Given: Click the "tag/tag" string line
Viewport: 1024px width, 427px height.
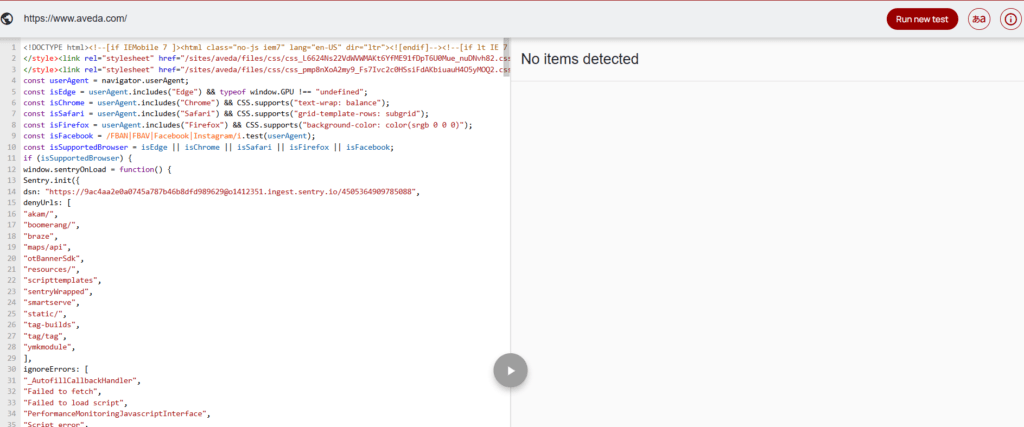Looking at the screenshot, I should click(45, 336).
